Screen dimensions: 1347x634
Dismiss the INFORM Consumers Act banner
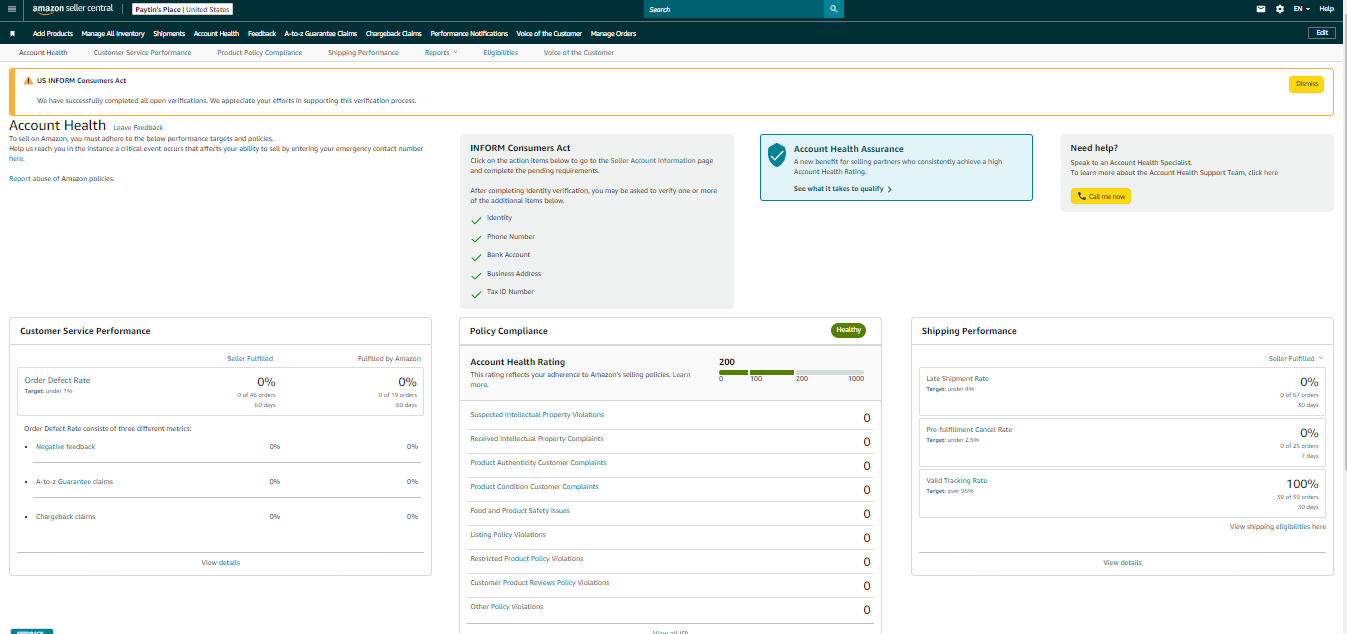click(1306, 84)
